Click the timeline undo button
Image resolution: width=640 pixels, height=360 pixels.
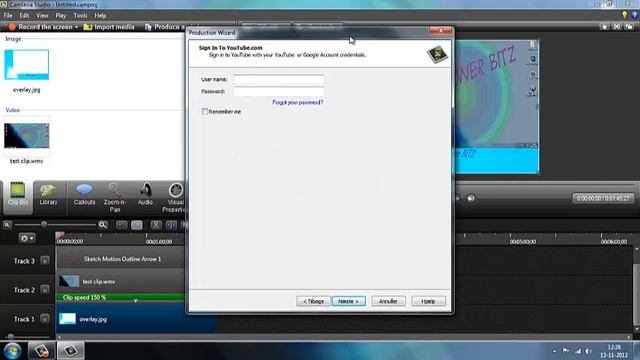122,225
